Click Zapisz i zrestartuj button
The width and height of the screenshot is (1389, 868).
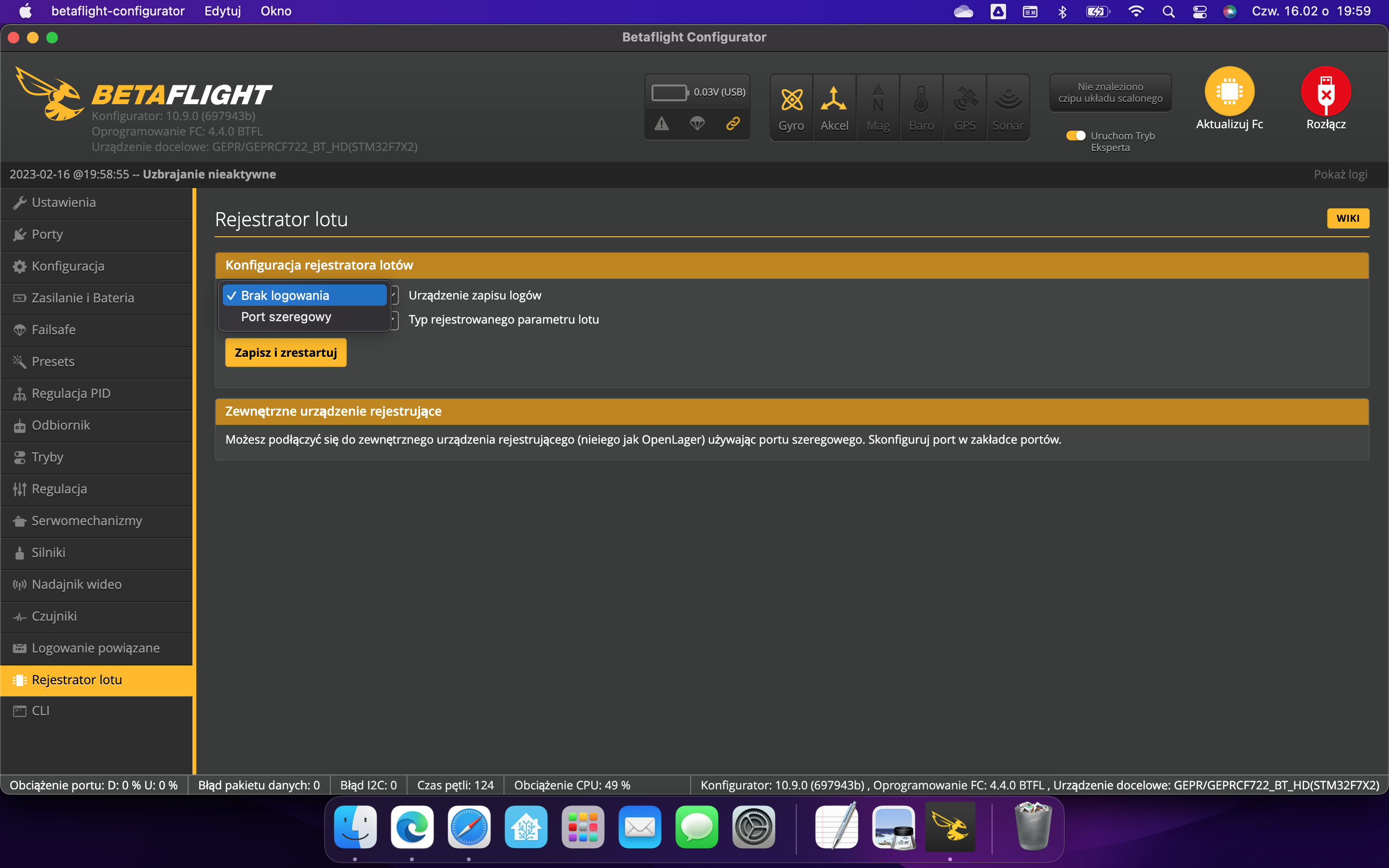[x=285, y=353]
